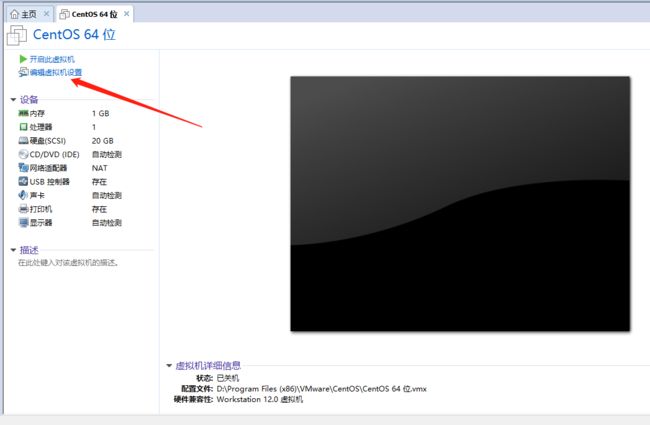Click the VM icon in the CentOS tab
650x425 pixels.
pyautogui.click(x=64, y=15)
